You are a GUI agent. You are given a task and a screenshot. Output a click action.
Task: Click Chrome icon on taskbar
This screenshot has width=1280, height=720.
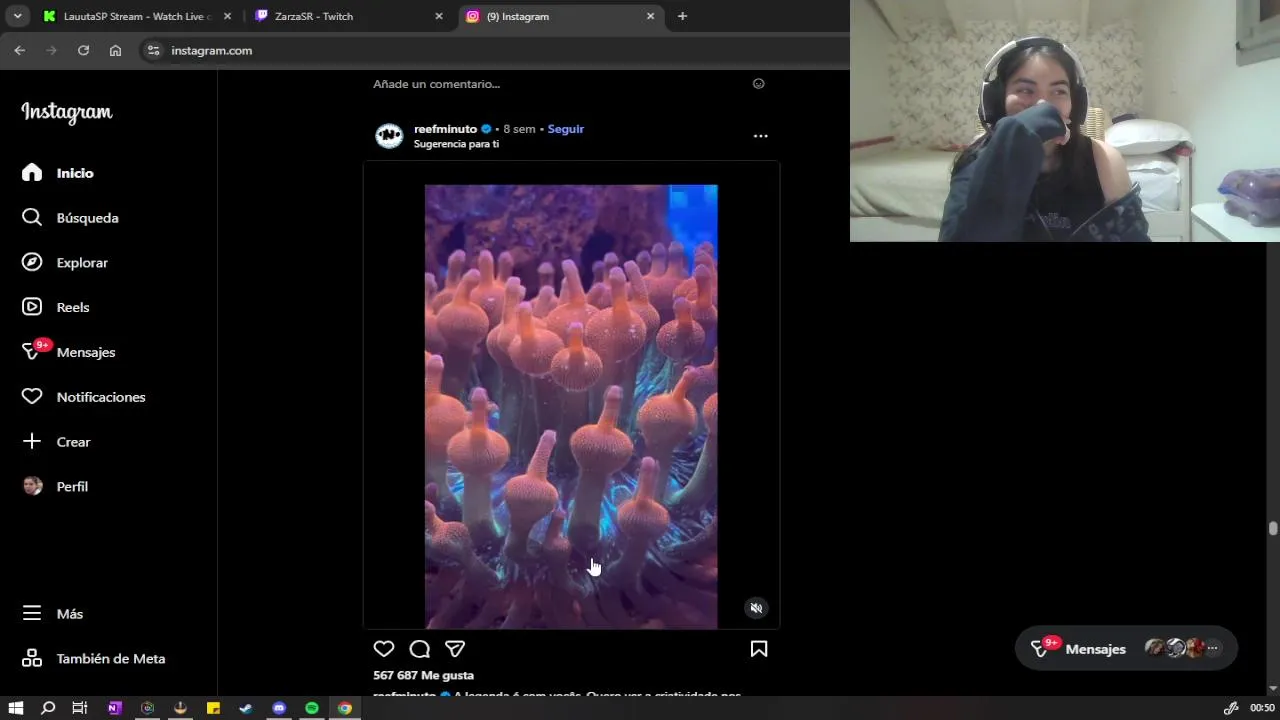(x=345, y=708)
